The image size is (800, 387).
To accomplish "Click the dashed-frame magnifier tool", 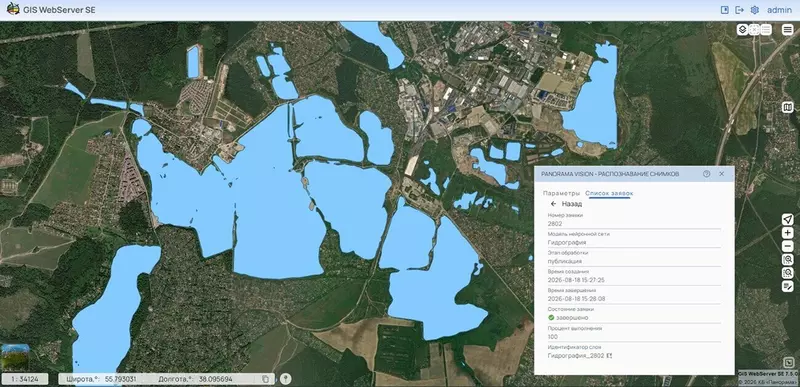I will pos(788,273).
